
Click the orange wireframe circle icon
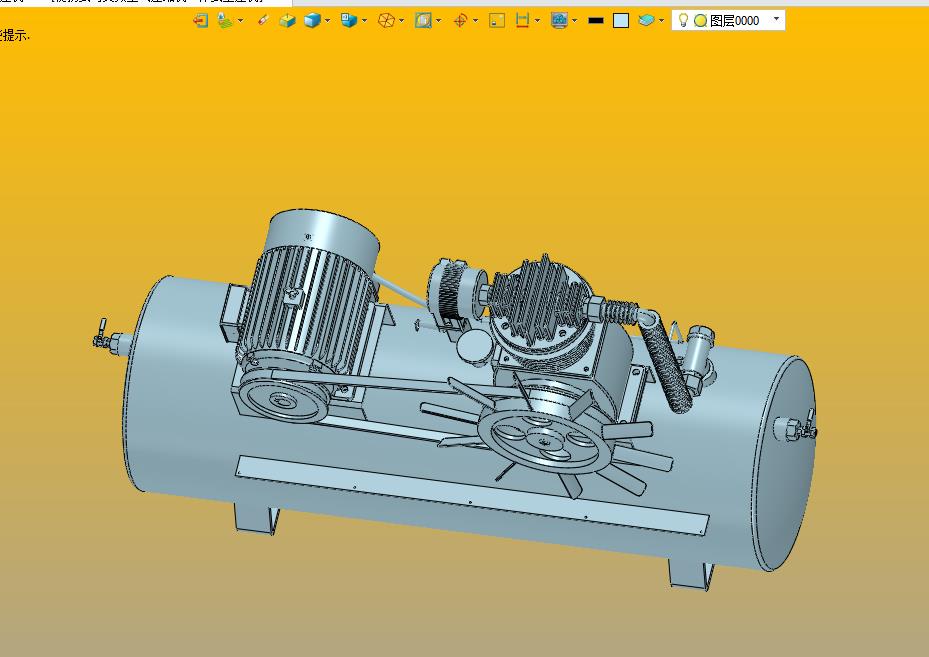pyautogui.click(x=386, y=20)
